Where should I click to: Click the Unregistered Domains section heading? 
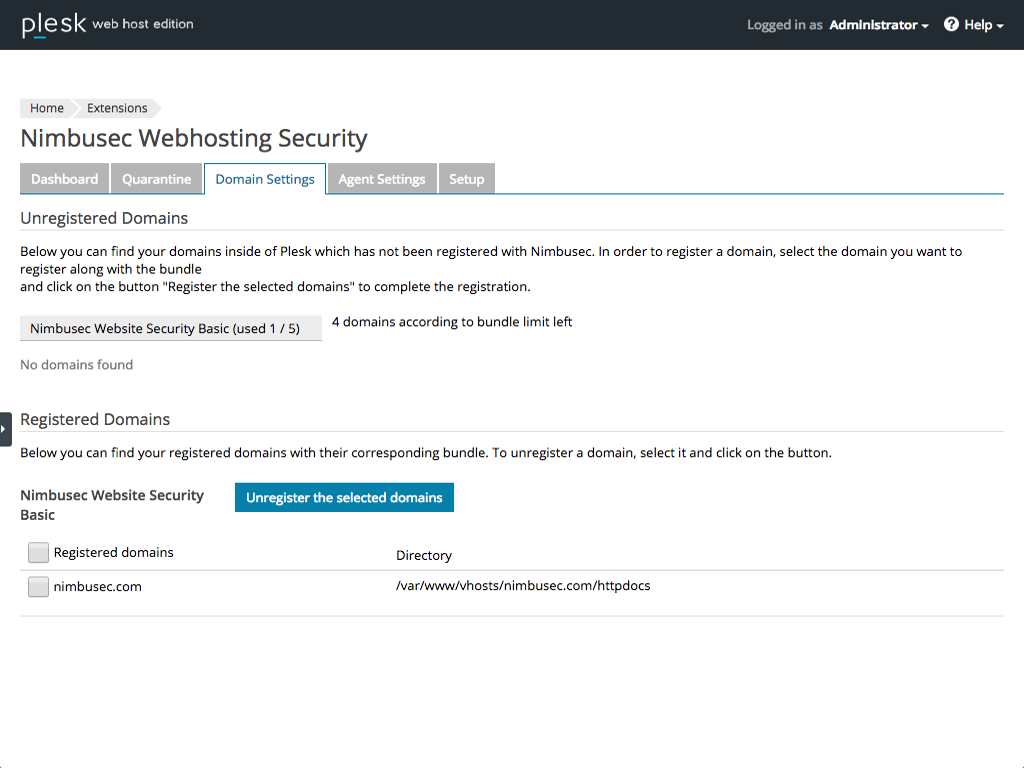104,218
